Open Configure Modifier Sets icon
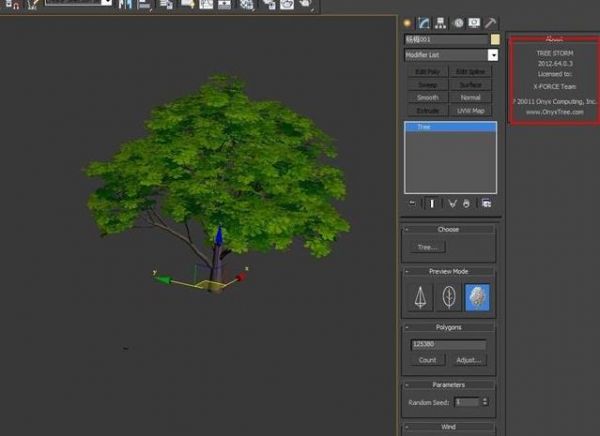 pos(487,203)
